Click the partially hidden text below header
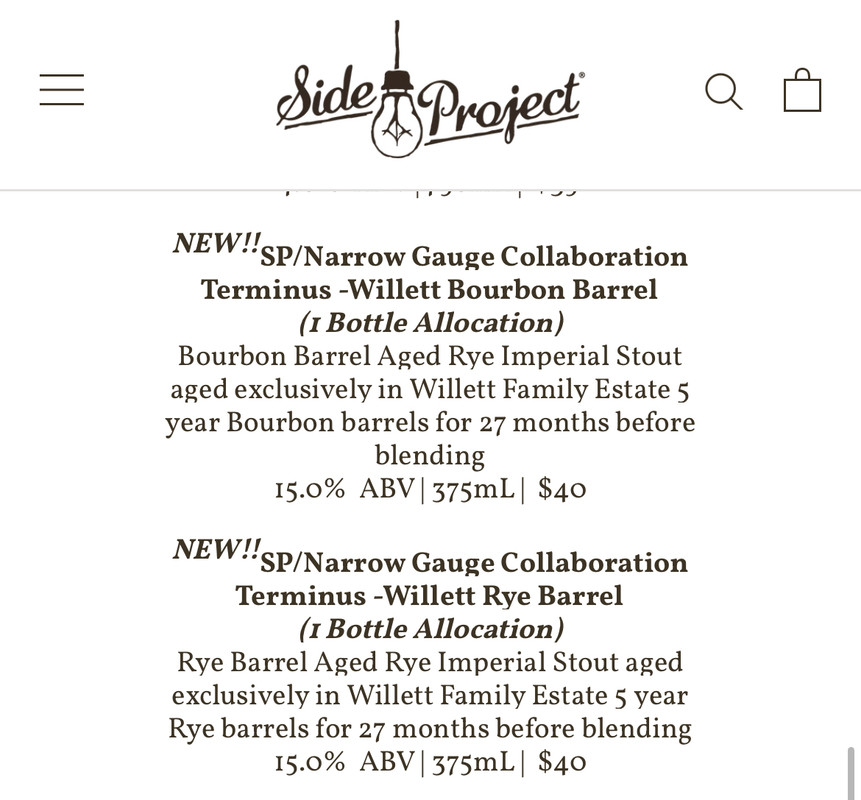Viewport: 861px width, 800px height. coord(430,193)
